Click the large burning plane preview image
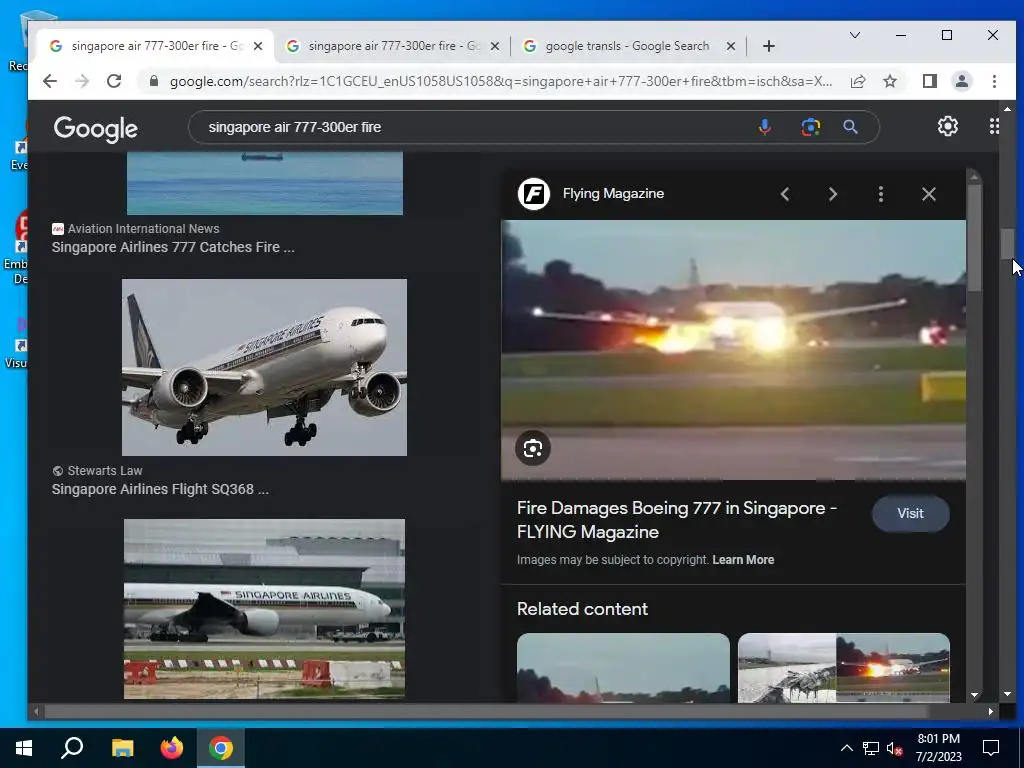This screenshot has width=1024, height=768. (733, 350)
